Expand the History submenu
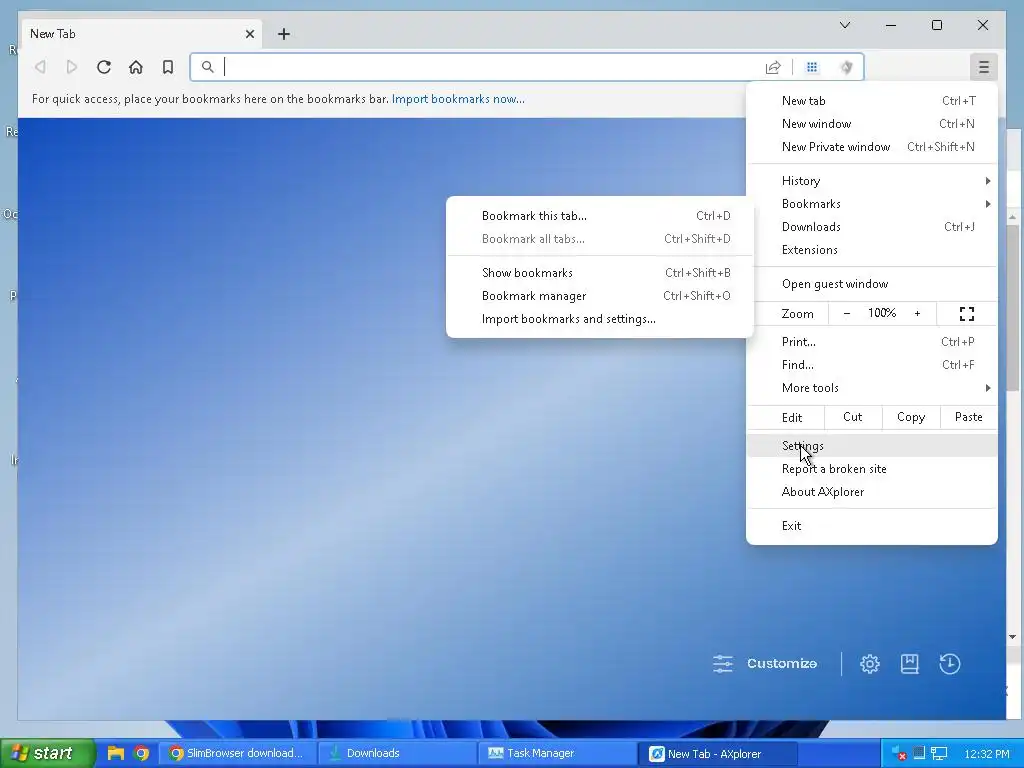The width and height of the screenshot is (1024, 768). point(872,181)
